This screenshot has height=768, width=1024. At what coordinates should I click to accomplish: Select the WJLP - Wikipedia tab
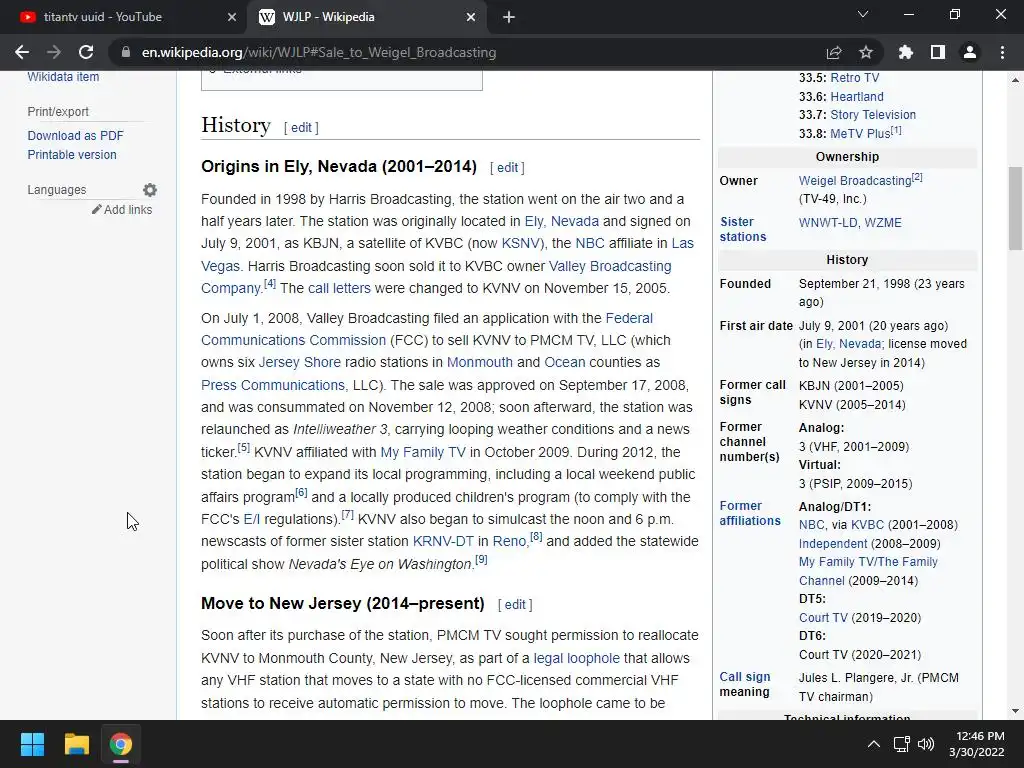pyautogui.click(x=366, y=18)
